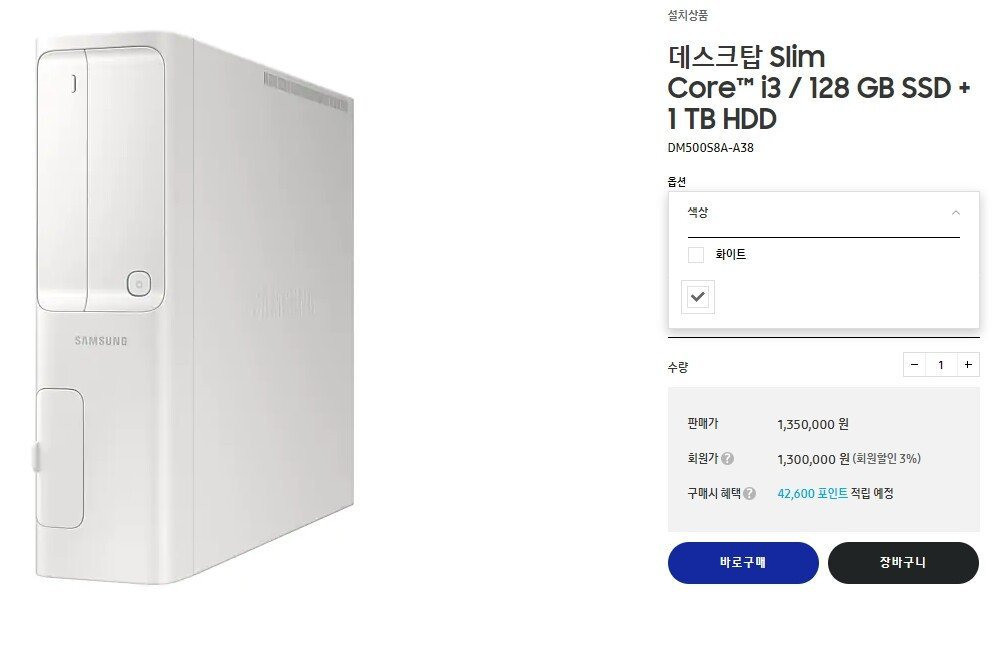Viewport: 1004px width, 652px height.
Task: Click the 색상 option dropdown header
Action: (x=823, y=214)
